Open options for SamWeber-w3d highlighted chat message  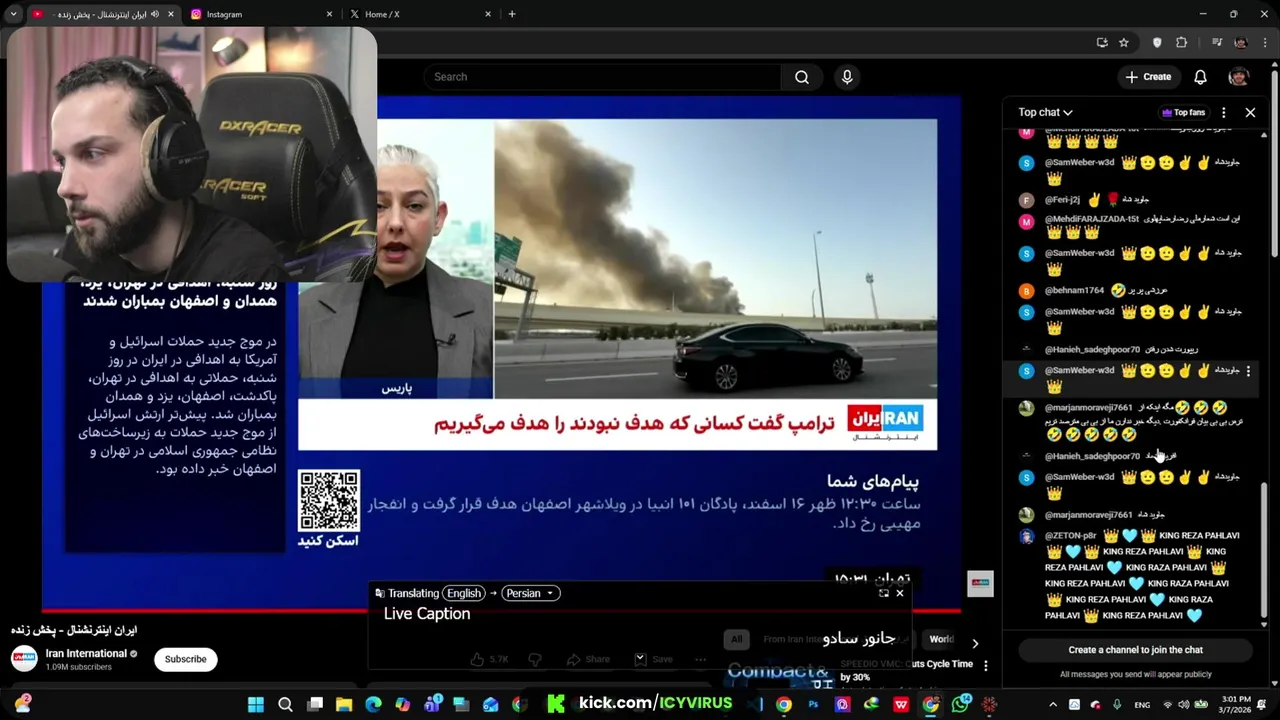click(1248, 371)
